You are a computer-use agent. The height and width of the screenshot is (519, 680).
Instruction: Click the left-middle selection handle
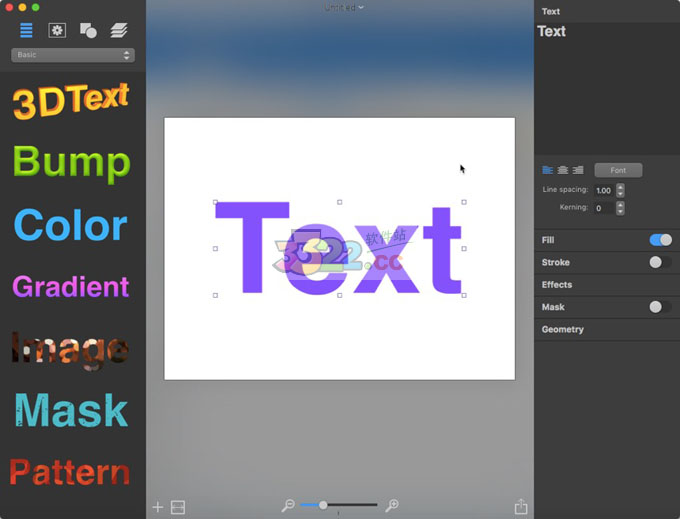click(x=215, y=248)
